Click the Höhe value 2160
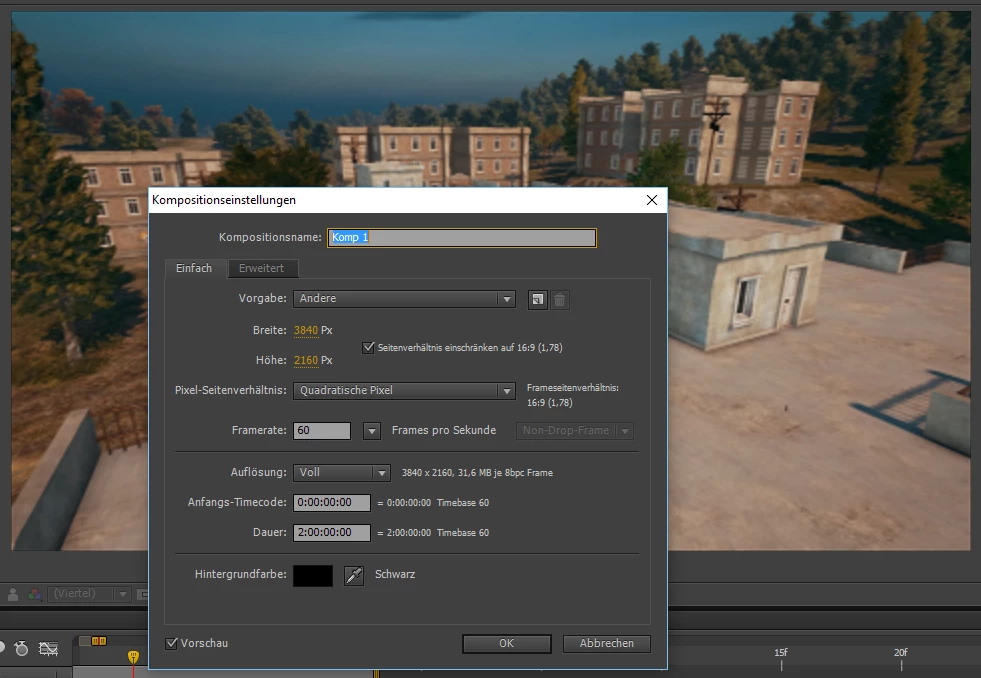This screenshot has width=981, height=678. click(306, 360)
